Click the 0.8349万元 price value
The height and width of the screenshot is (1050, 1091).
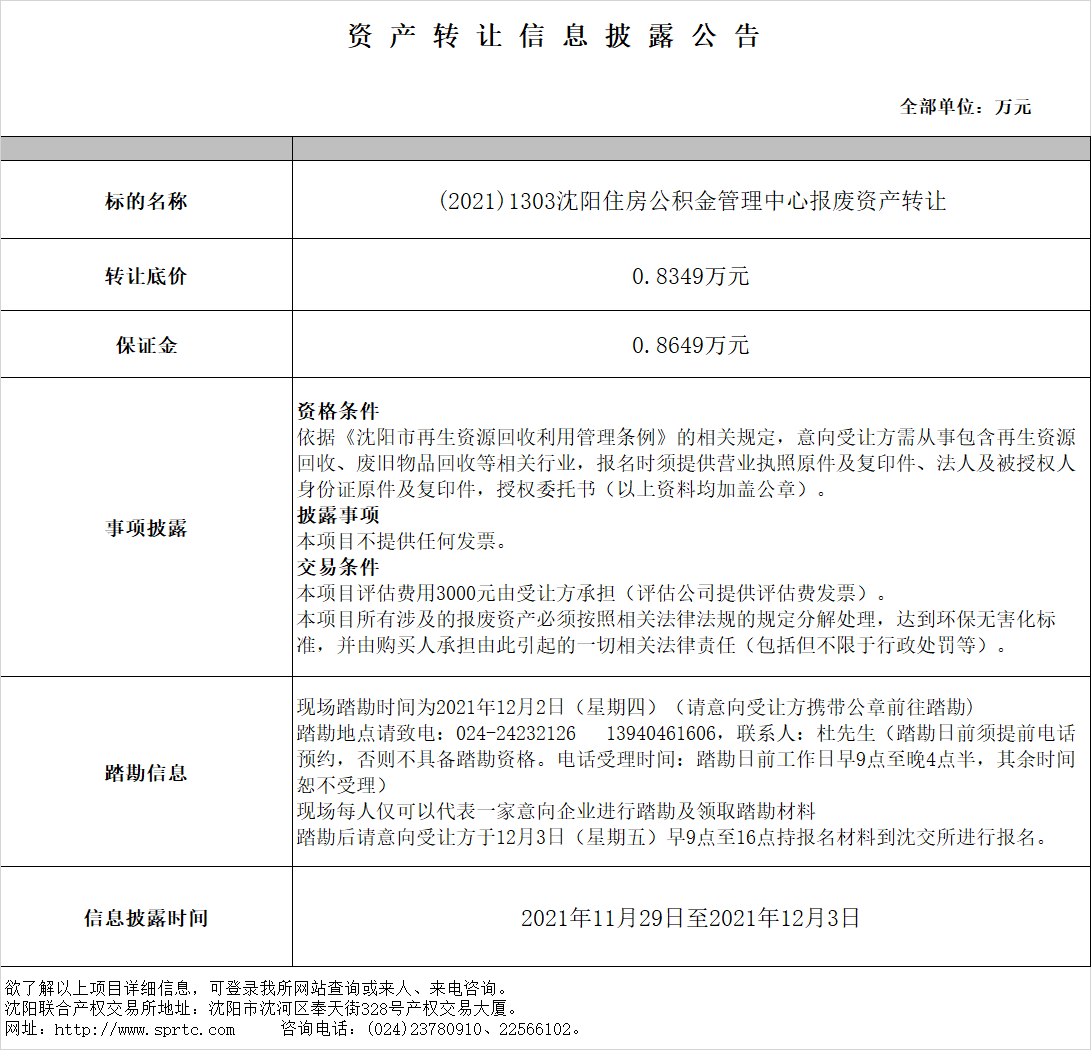click(690, 277)
